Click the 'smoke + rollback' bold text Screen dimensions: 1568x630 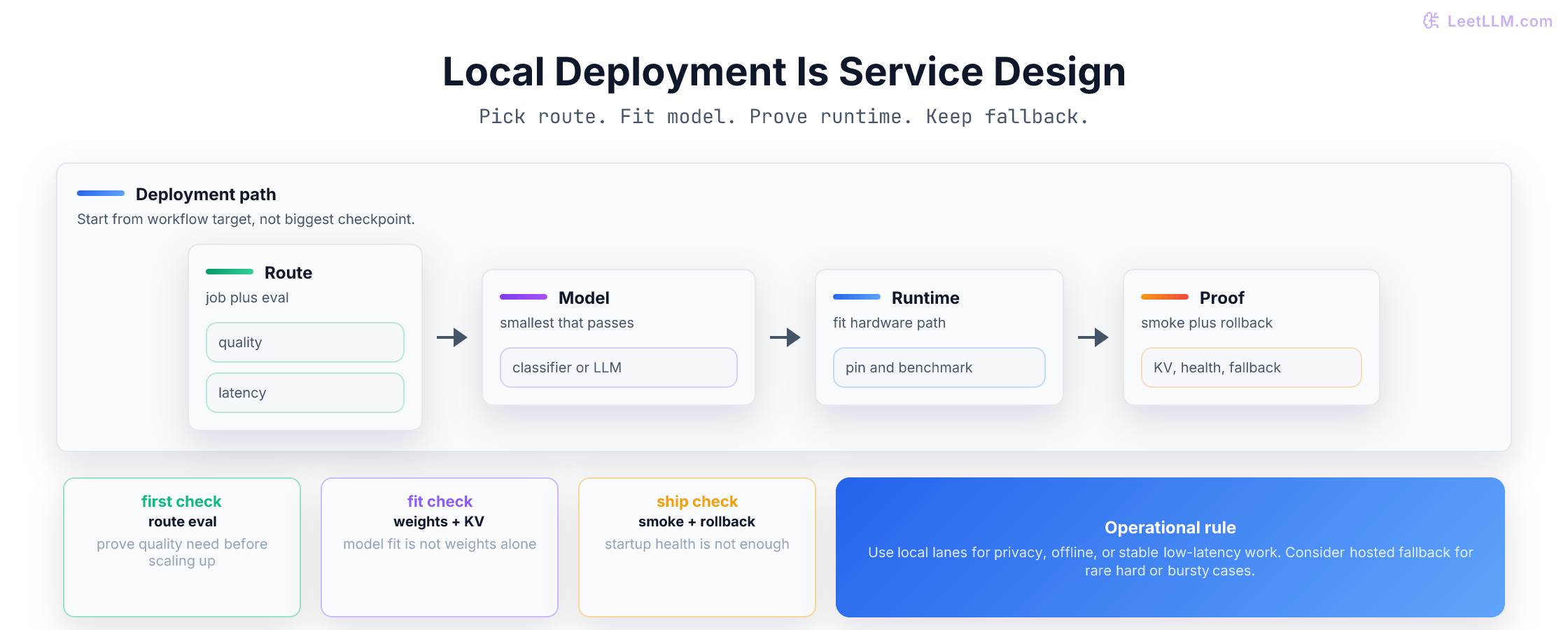[x=696, y=521]
